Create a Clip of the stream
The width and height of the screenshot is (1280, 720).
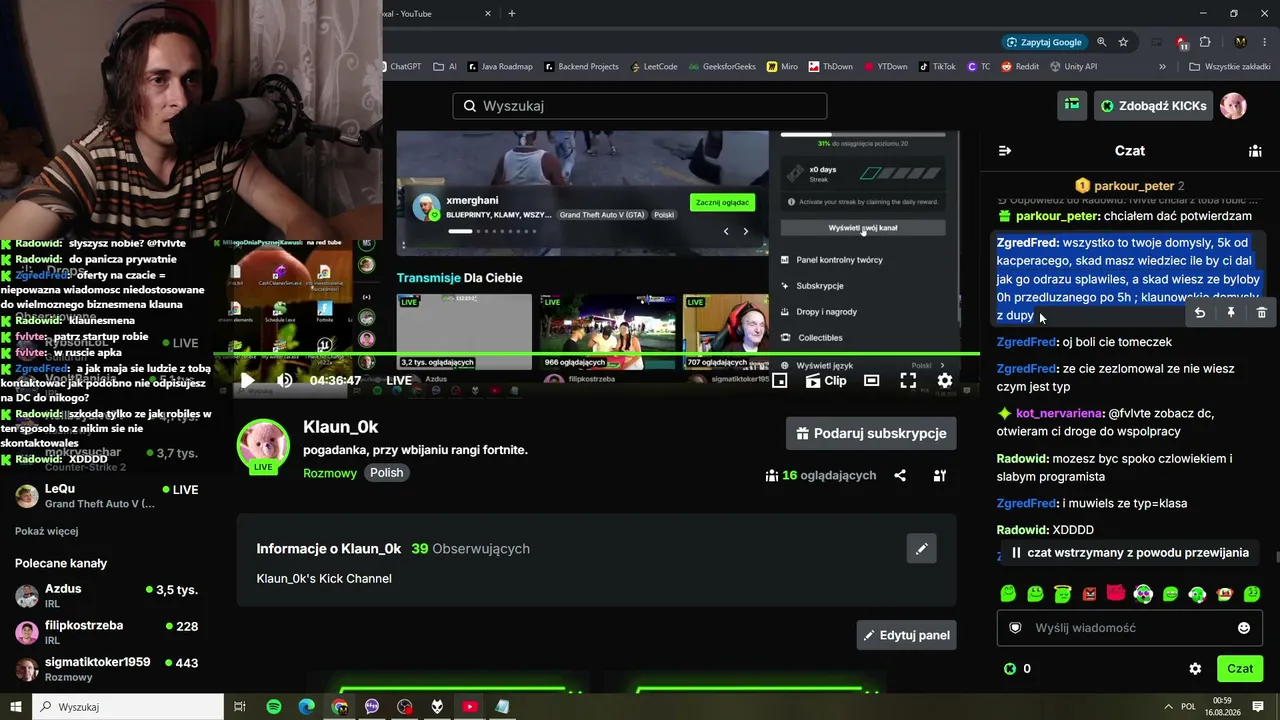click(x=826, y=380)
